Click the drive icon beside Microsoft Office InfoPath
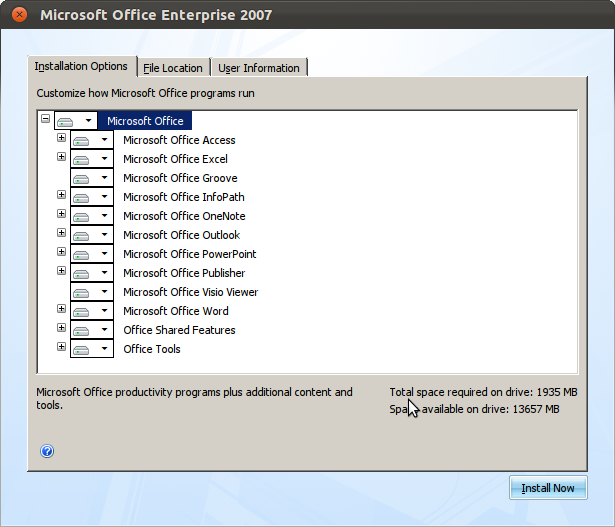Image resolution: width=615 pixels, height=527 pixels. [x=81, y=198]
